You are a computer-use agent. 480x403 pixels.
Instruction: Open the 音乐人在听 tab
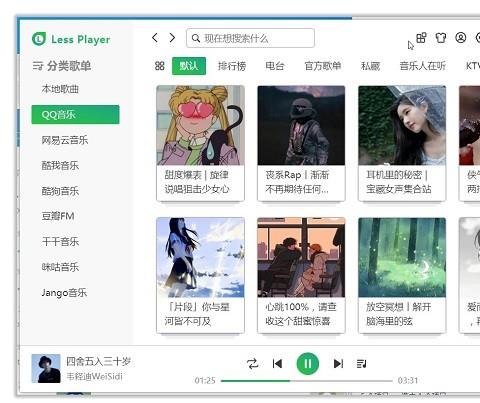422,66
